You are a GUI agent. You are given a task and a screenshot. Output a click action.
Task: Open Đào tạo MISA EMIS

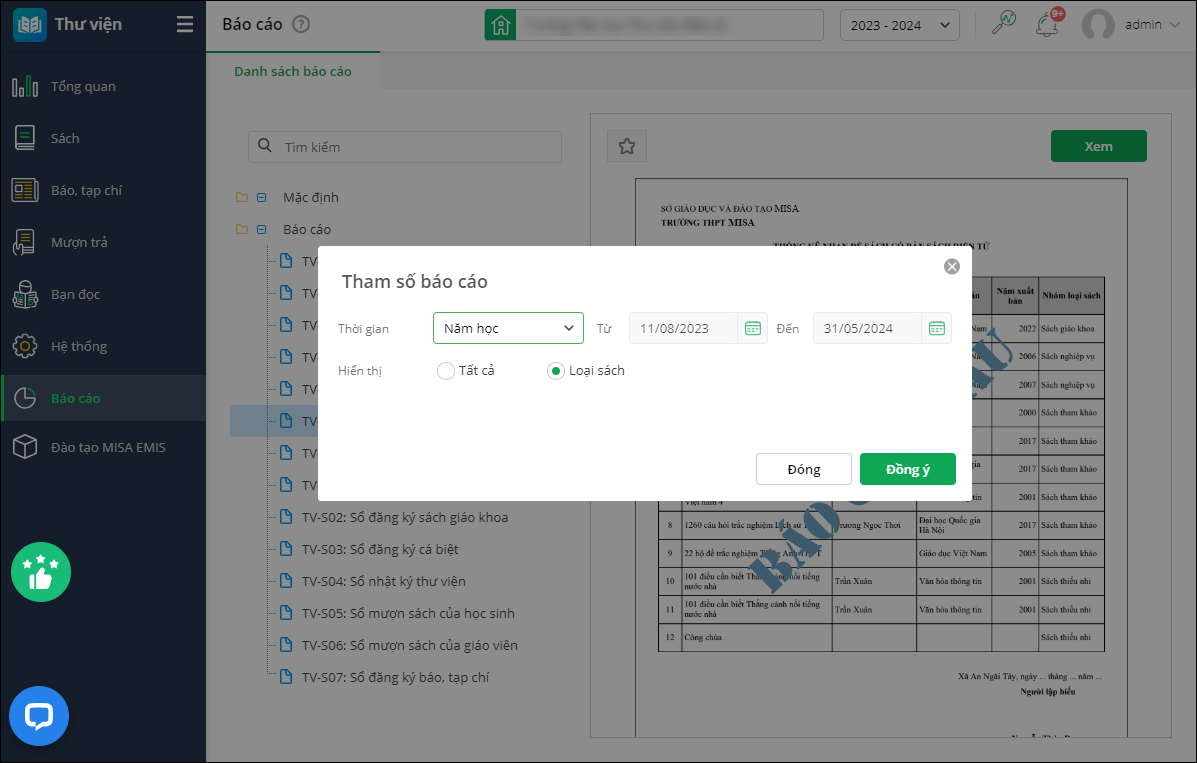coord(103,447)
